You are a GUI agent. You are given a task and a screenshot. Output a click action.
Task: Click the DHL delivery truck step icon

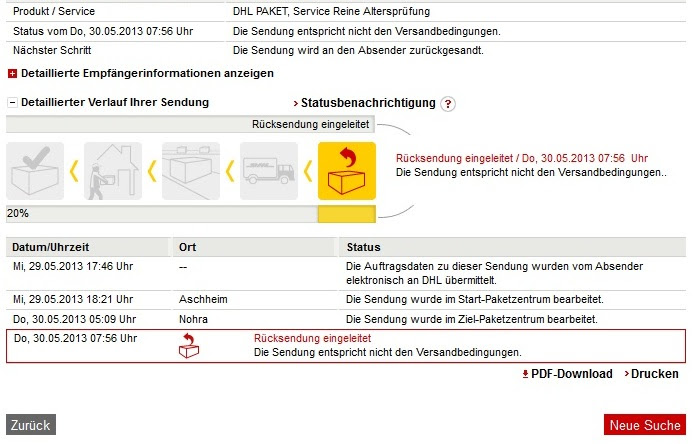coord(269,171)
